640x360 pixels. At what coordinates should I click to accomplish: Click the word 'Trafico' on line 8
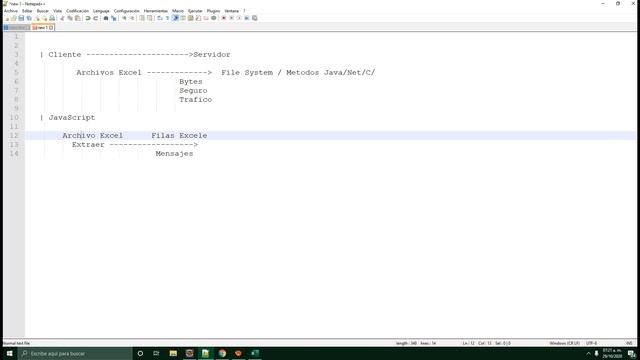(x=196, y=100)
